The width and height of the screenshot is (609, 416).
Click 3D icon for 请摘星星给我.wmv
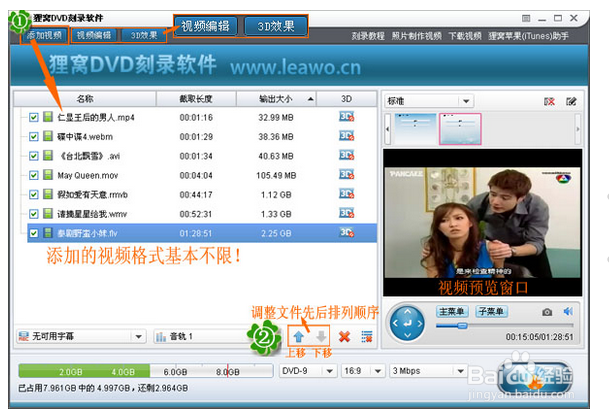[x=346, y=213]
